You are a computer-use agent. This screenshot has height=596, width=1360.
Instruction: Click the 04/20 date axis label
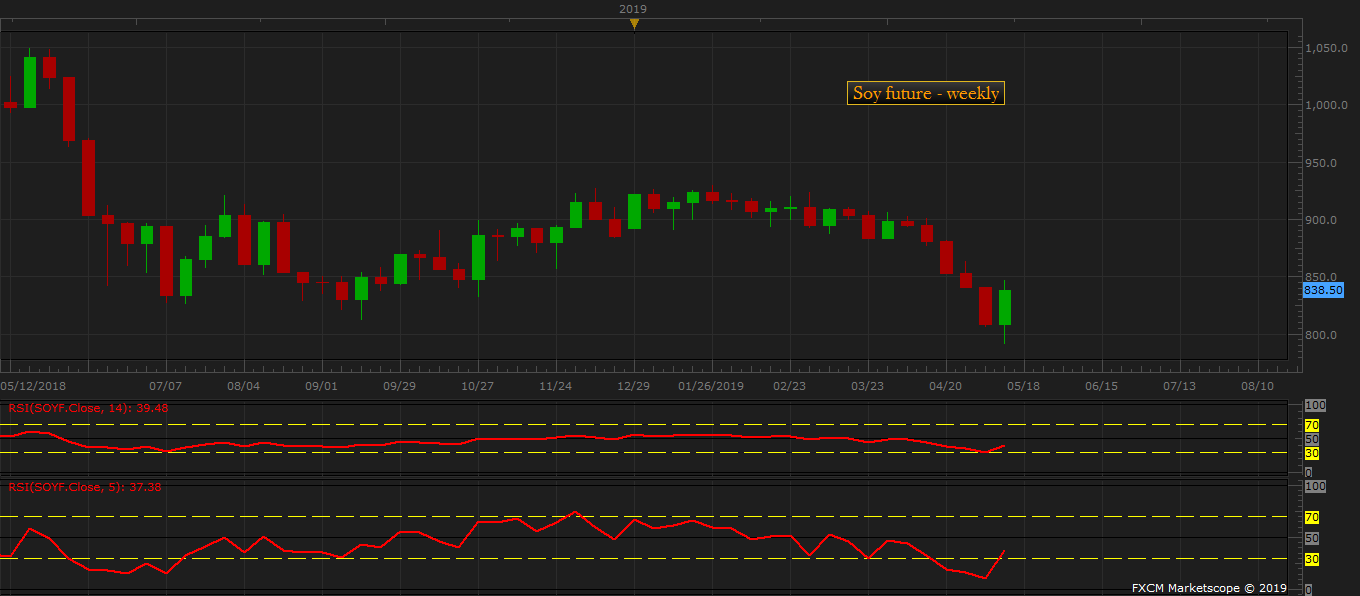(945, 385)
